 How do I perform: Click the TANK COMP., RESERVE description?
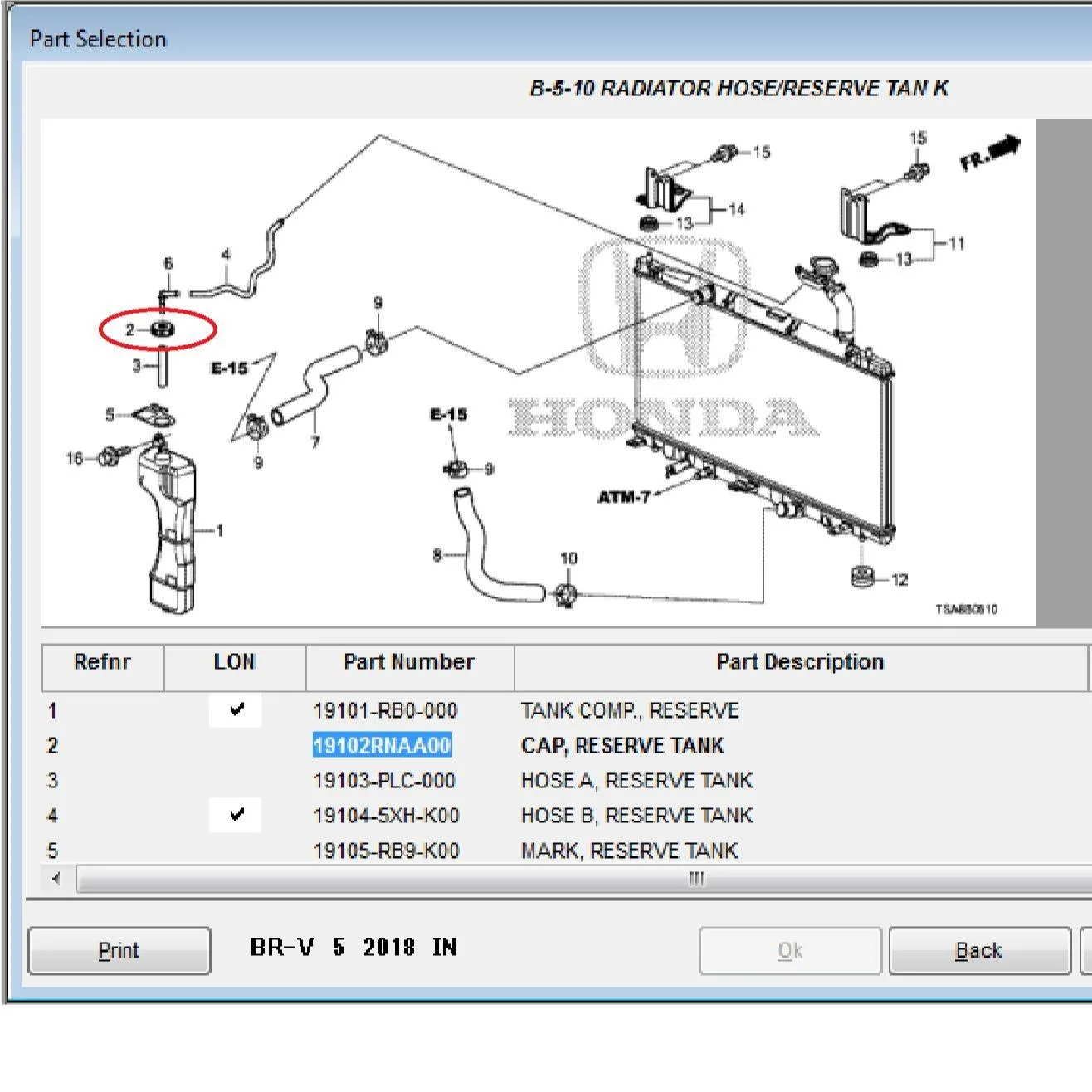pyautogui.click(x=630, y=710)
